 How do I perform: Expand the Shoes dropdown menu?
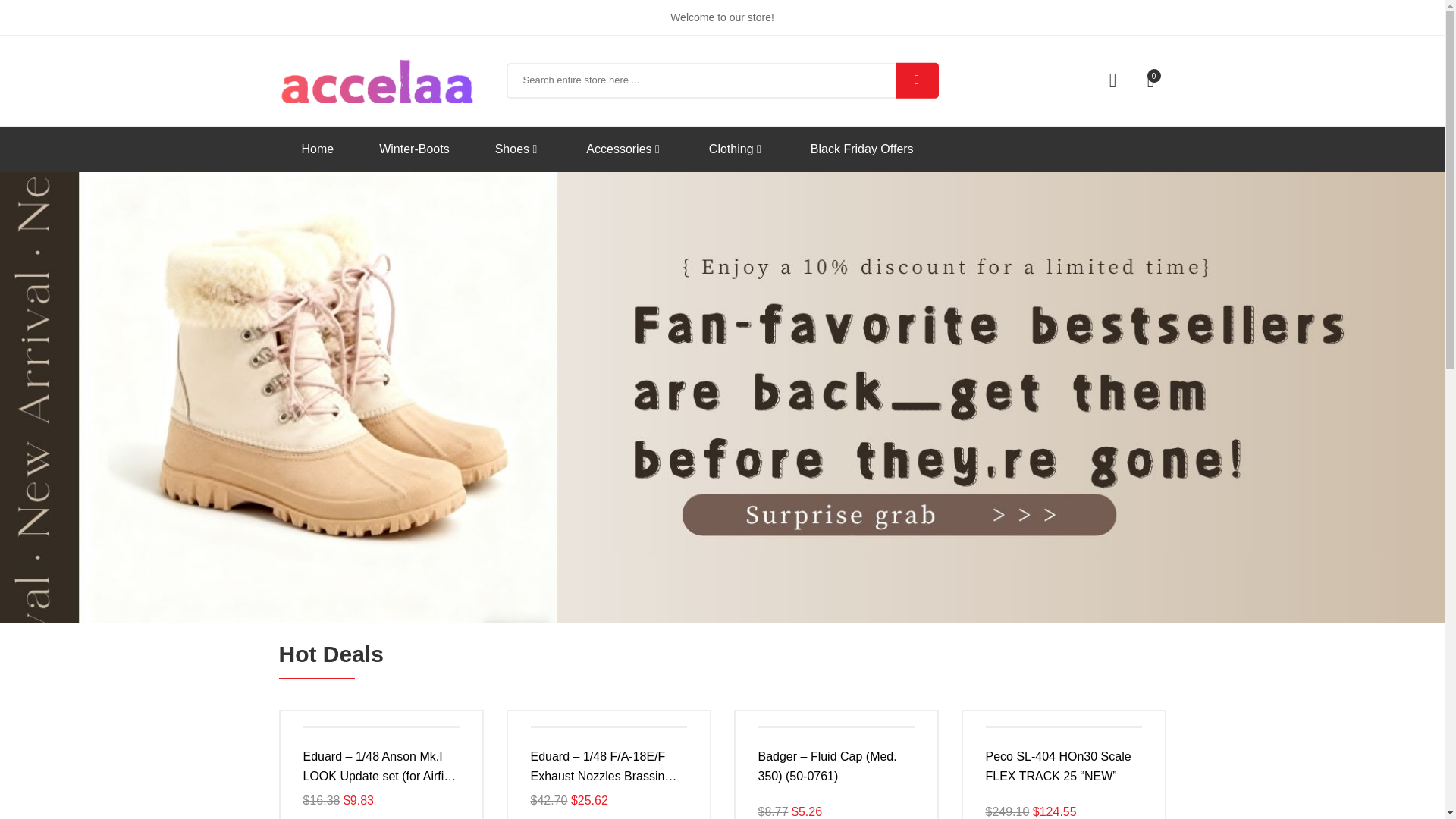(516, 149)
